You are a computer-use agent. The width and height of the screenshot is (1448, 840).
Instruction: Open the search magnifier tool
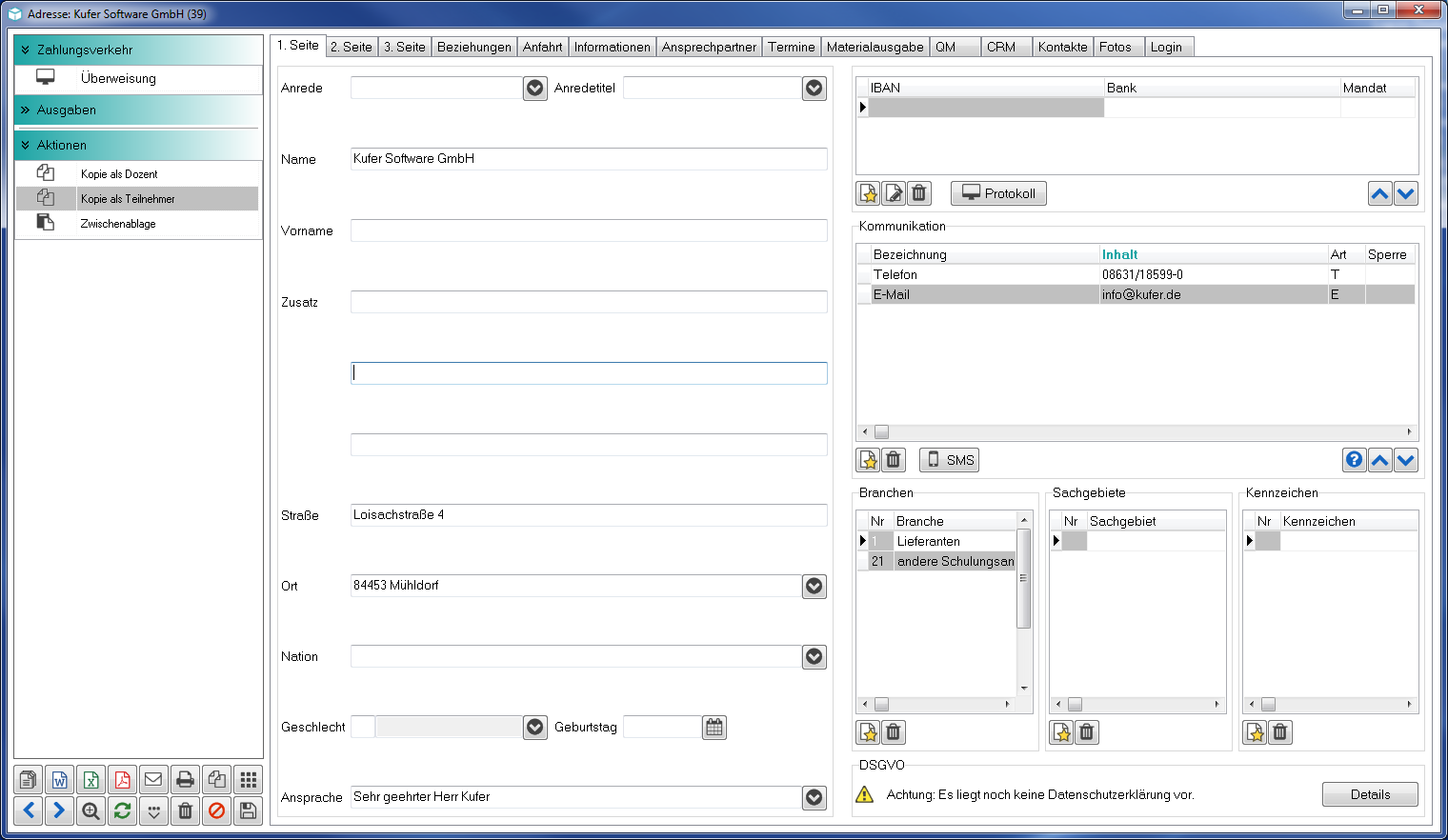coord(91,810)
